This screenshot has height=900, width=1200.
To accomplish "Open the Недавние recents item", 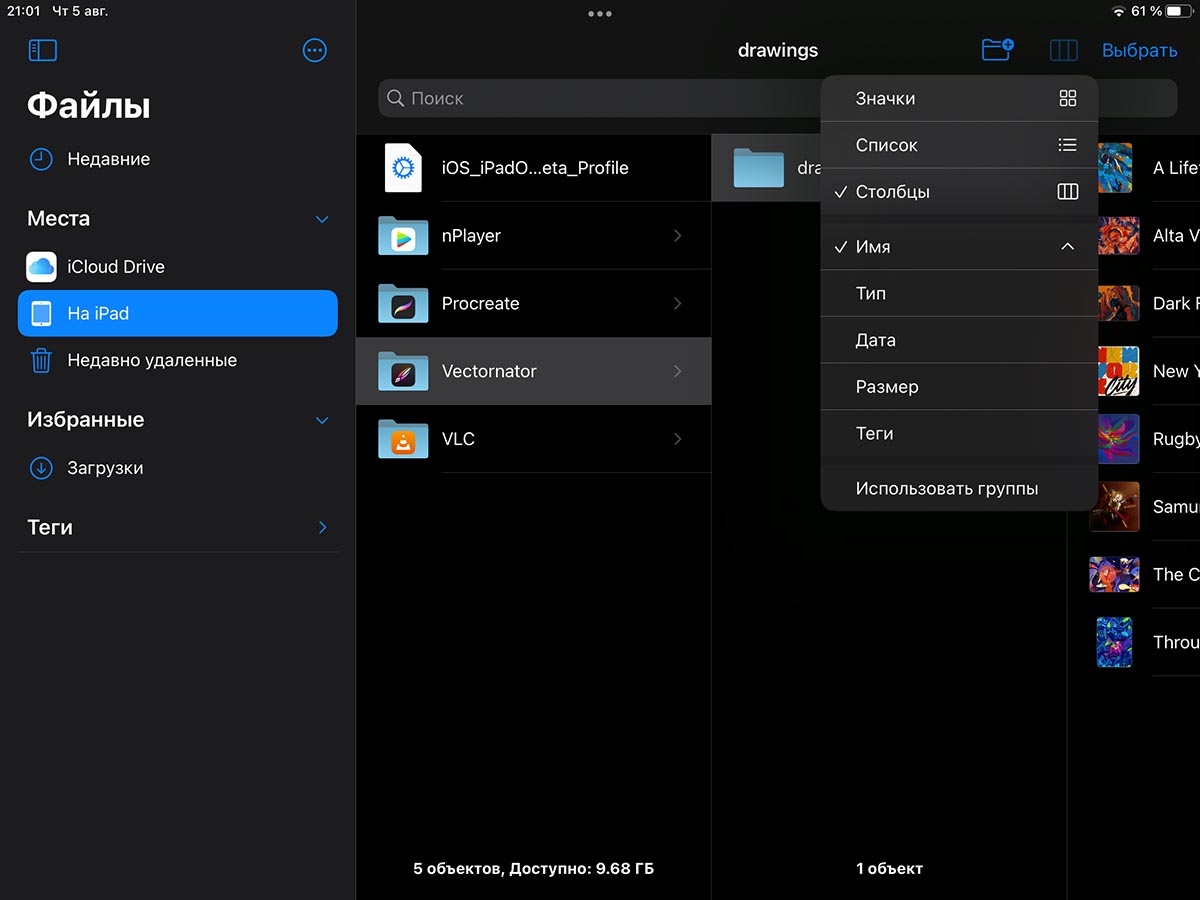I will pos(108,159).
